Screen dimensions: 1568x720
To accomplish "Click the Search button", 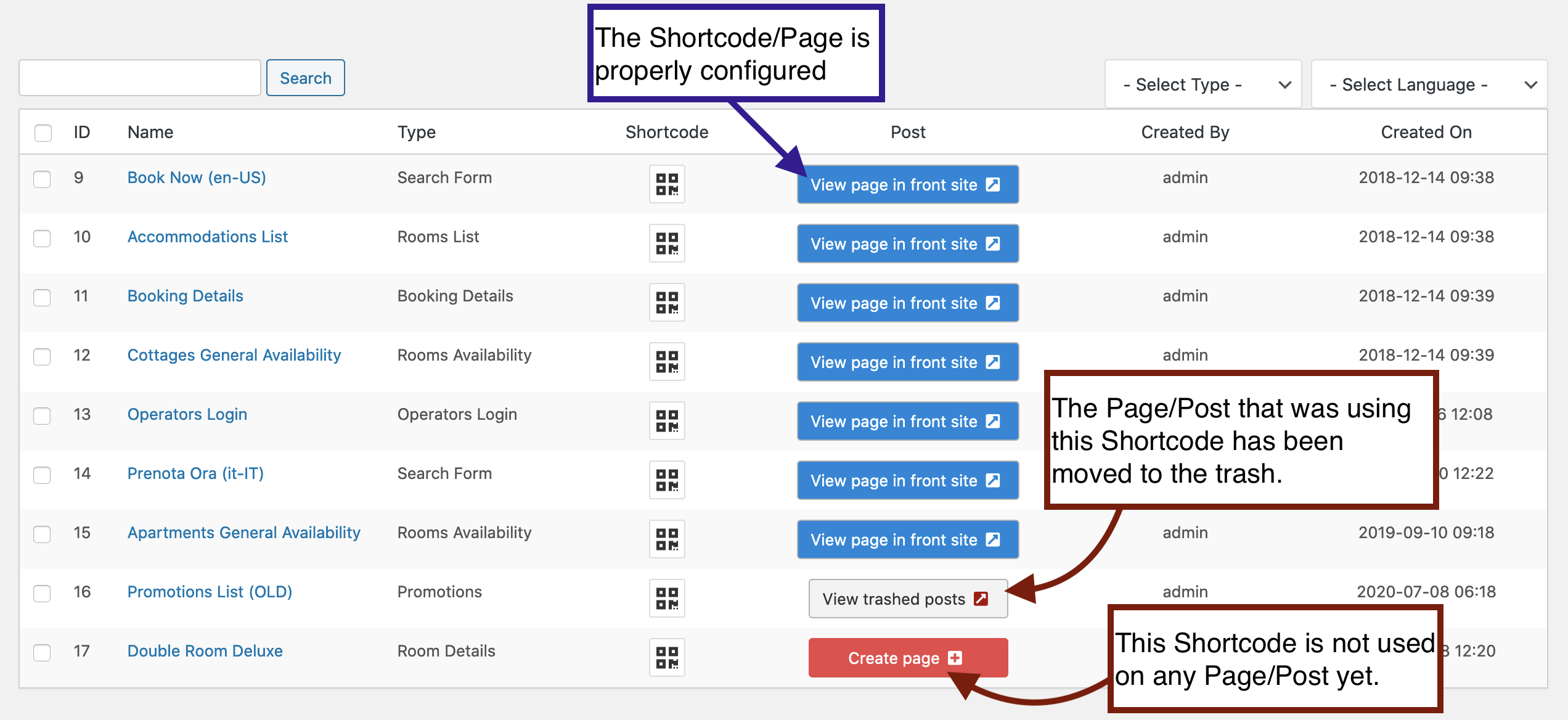I will click(x=305, y=78).
